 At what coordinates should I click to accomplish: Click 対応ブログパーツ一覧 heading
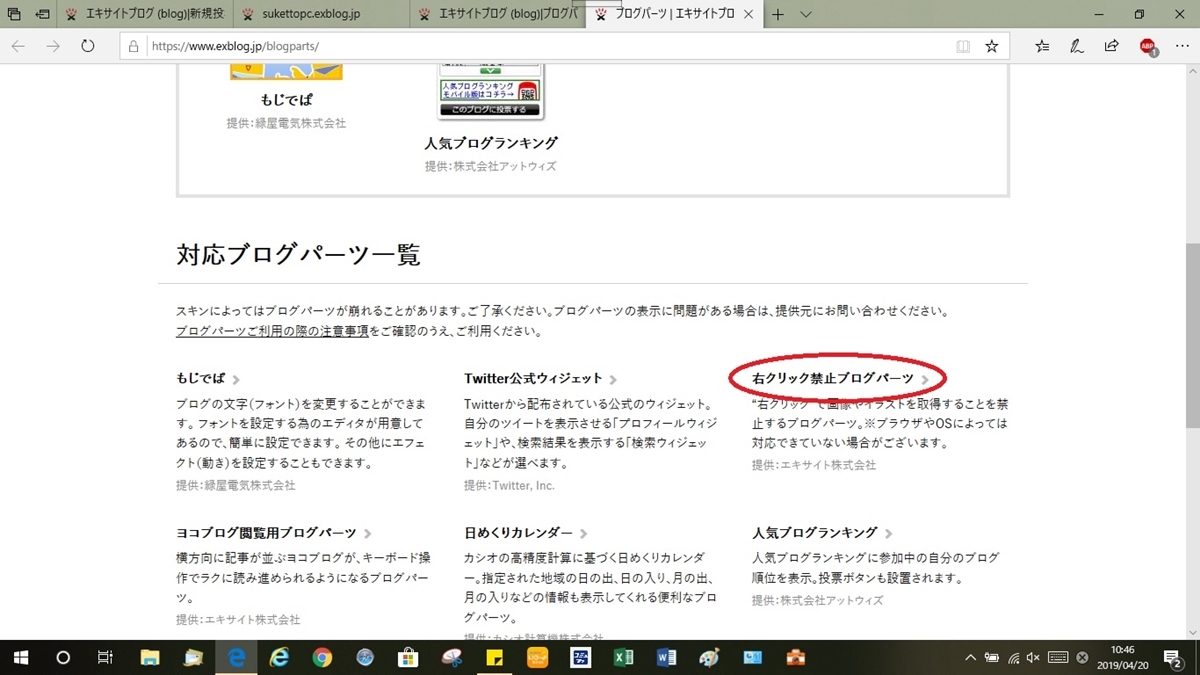(298, 254)
